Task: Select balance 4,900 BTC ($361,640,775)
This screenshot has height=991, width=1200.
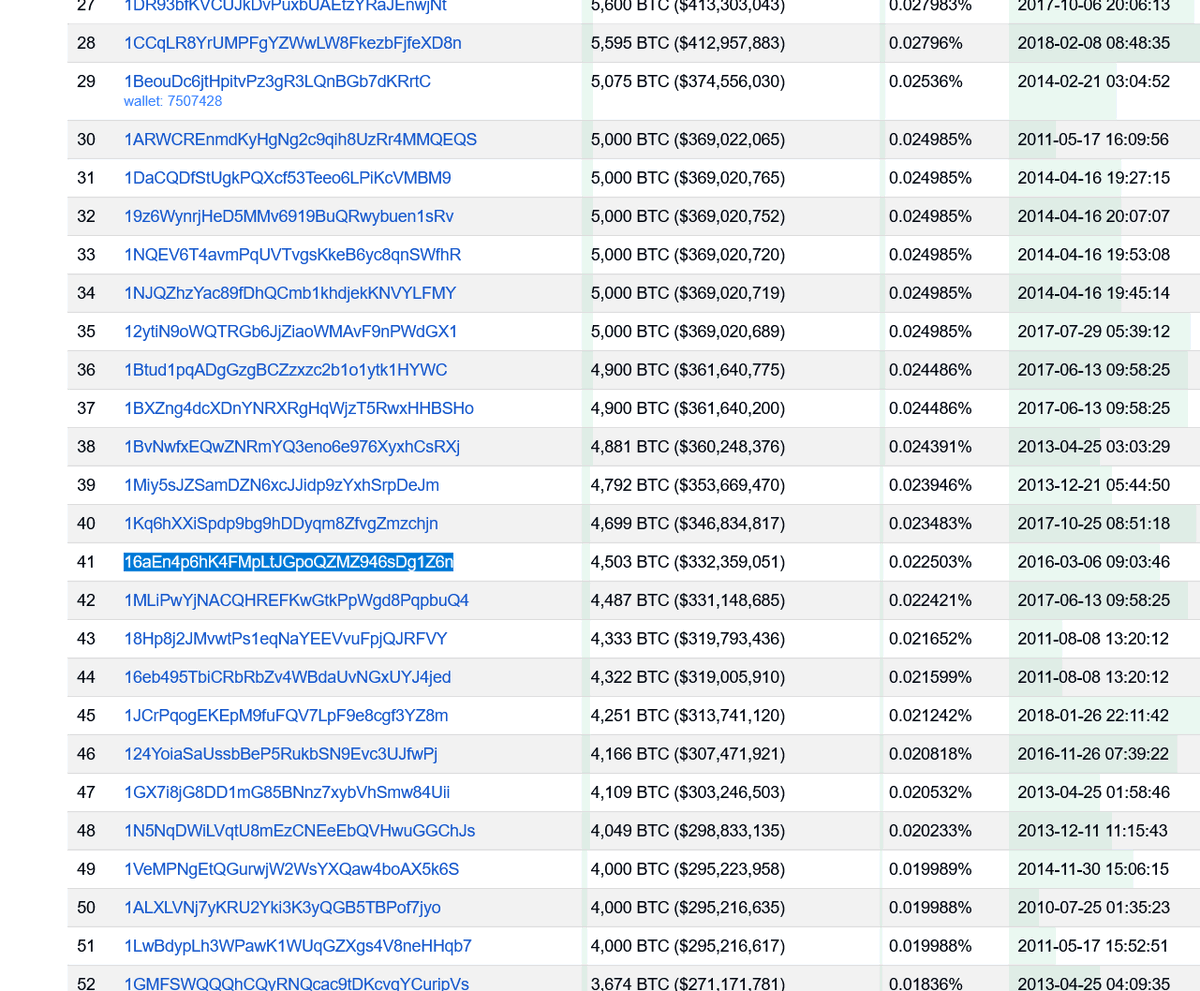Action: pos(688,370)
